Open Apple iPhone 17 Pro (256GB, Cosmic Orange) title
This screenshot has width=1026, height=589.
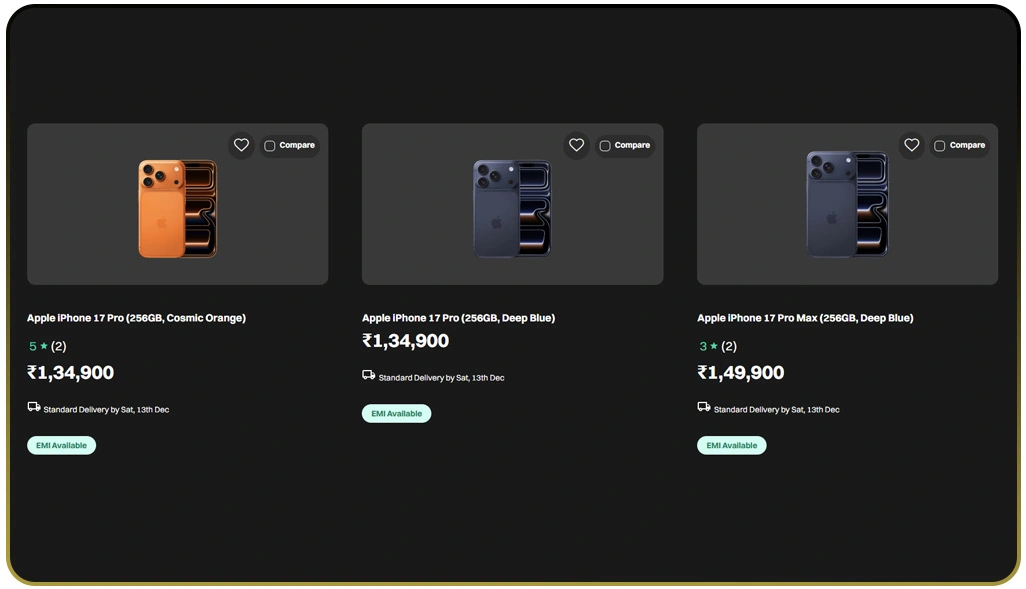coord(136,318)
